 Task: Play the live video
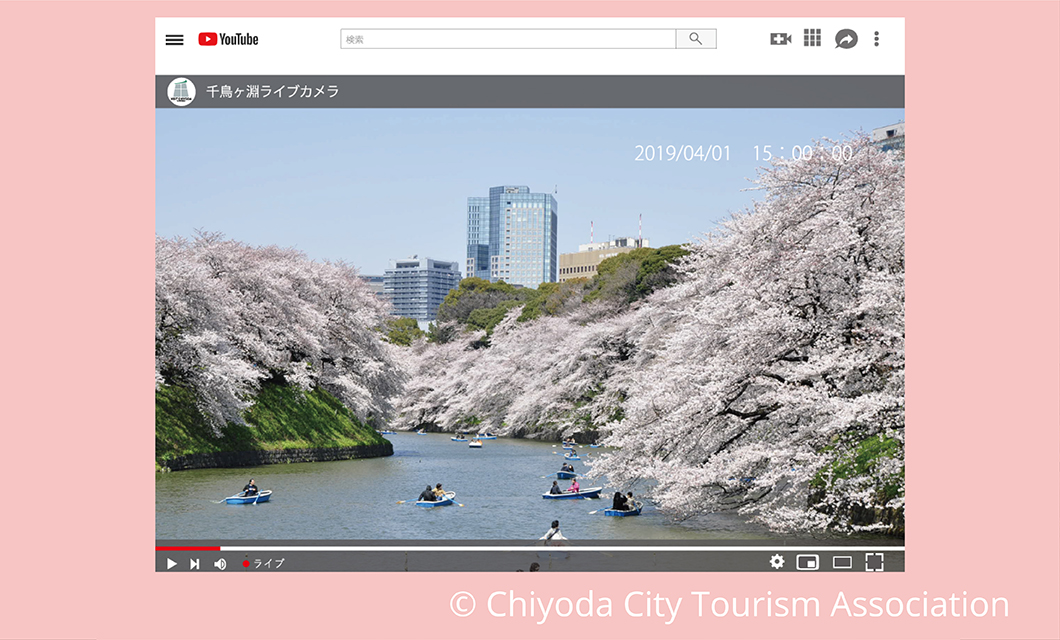pyautogui.click(x=172, y=563)
